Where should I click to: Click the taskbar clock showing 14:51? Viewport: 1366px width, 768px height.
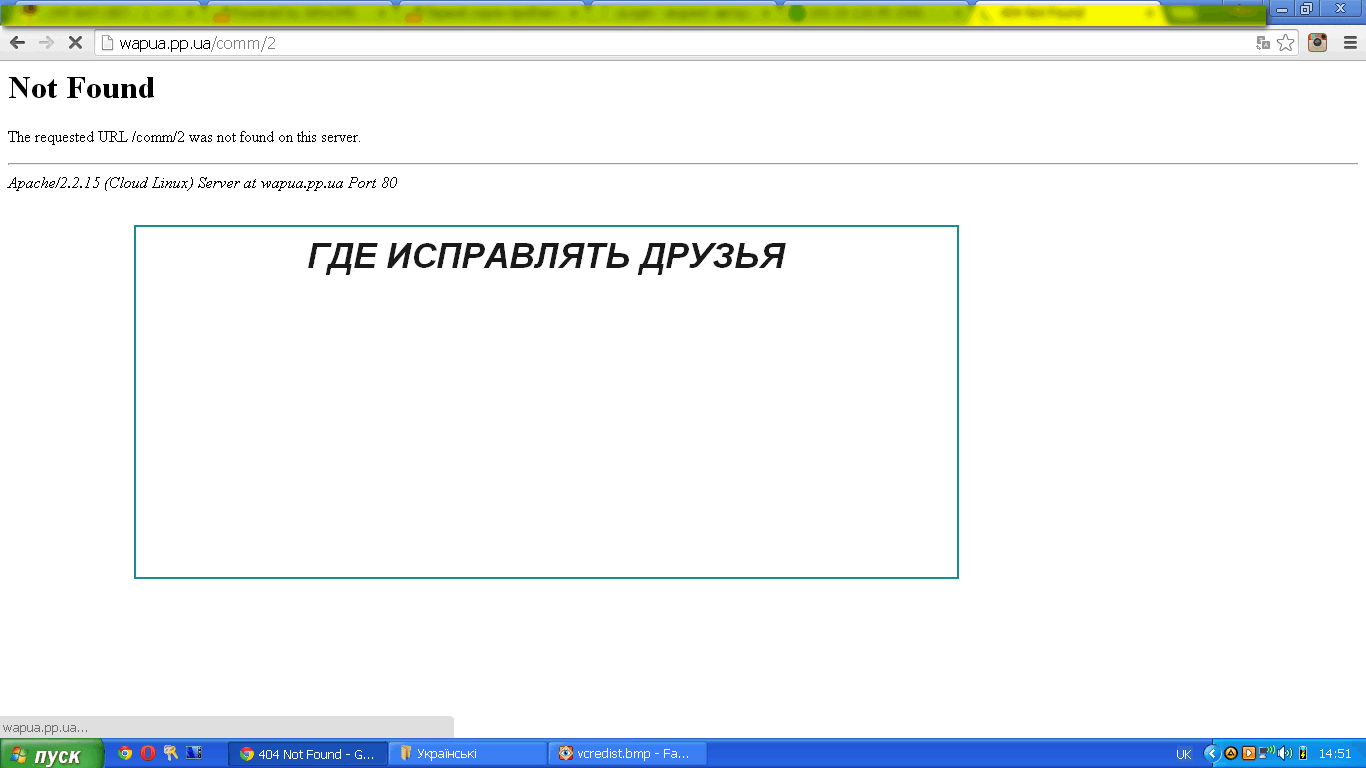click(1335, 754)
